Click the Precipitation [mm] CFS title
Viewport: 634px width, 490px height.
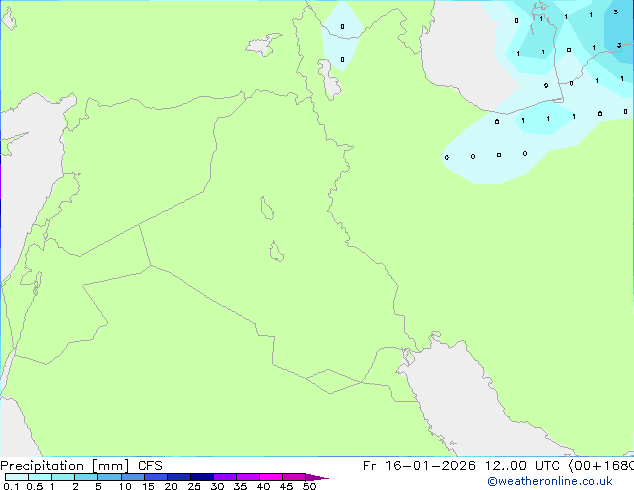click(81, 466)
